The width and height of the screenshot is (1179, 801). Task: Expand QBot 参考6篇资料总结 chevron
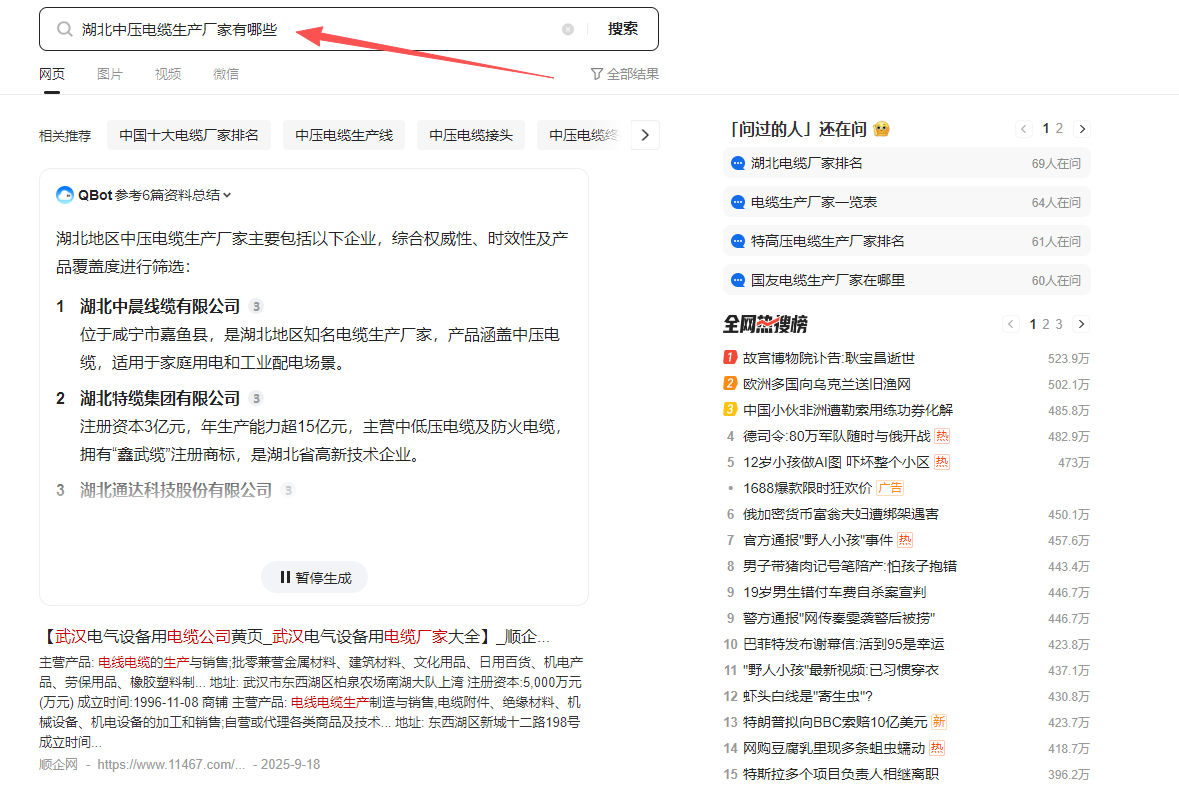[x=227, y=195]
